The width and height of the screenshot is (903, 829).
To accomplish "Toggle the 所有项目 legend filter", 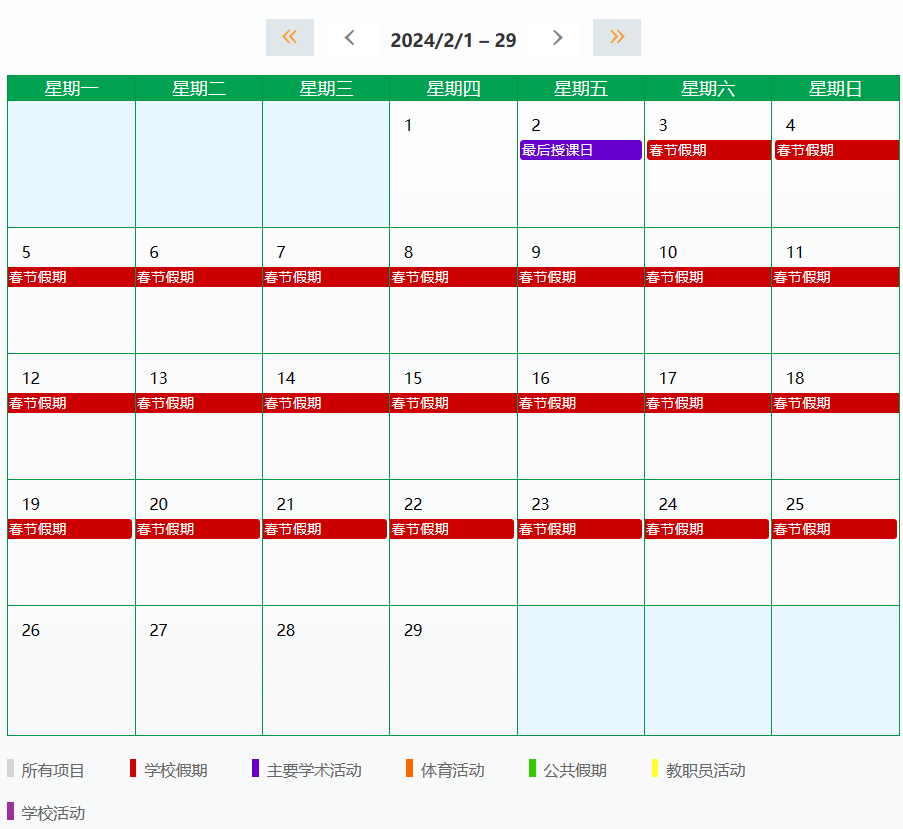I will click(52, 770).
